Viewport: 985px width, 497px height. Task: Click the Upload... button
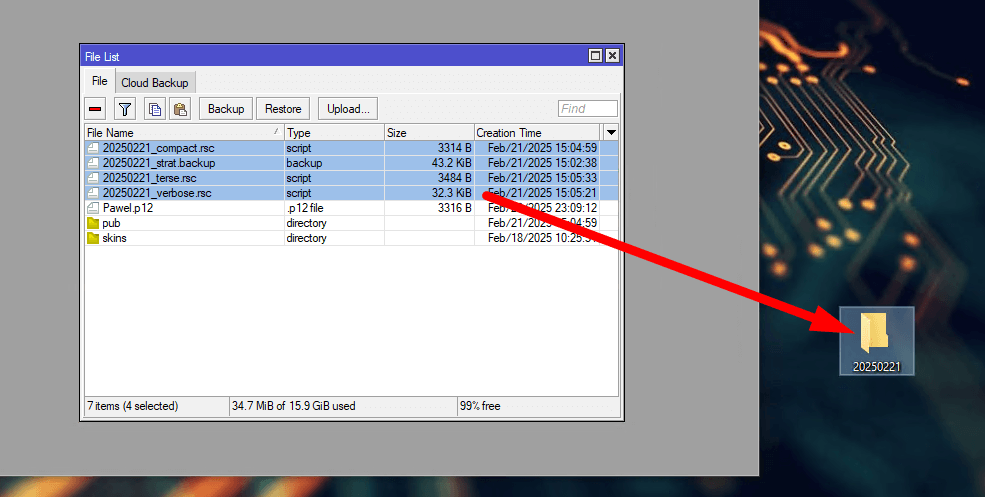tap(348, 109)
